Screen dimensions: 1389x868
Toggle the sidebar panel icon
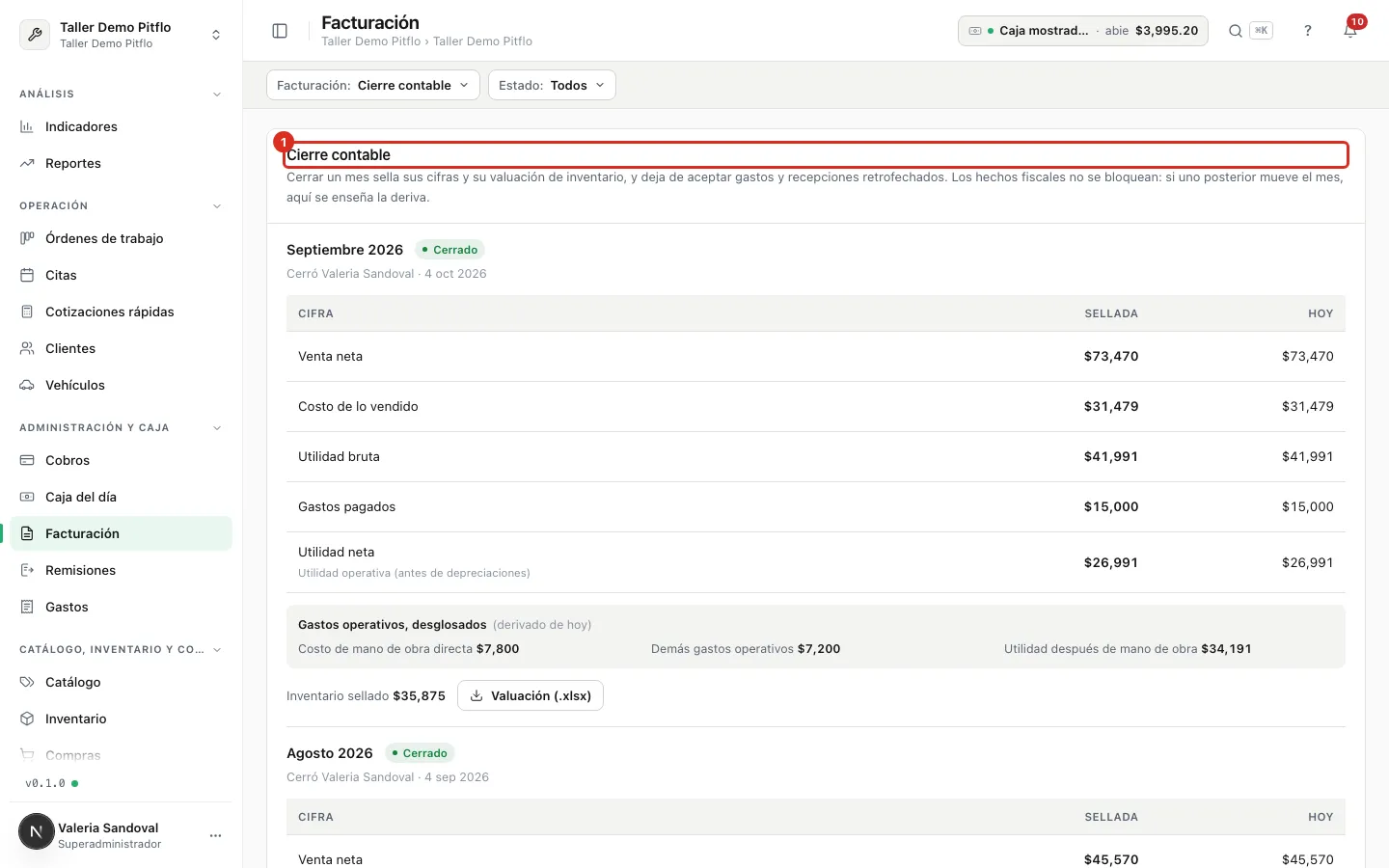pos(280,31)
